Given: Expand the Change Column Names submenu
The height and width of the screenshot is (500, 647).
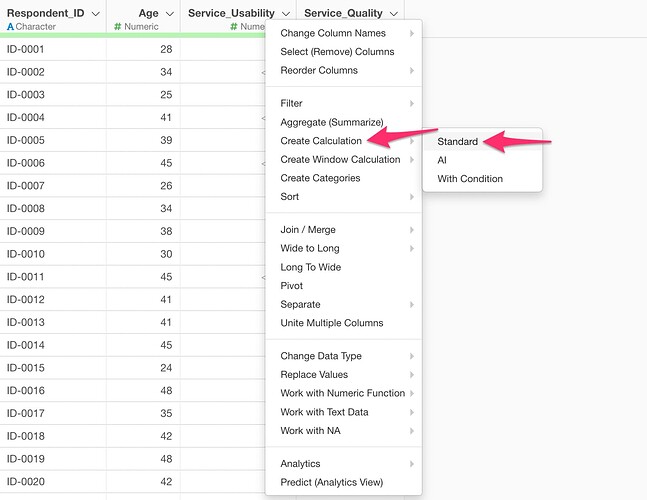Looking at the screenshot, I should coord(343,33).
